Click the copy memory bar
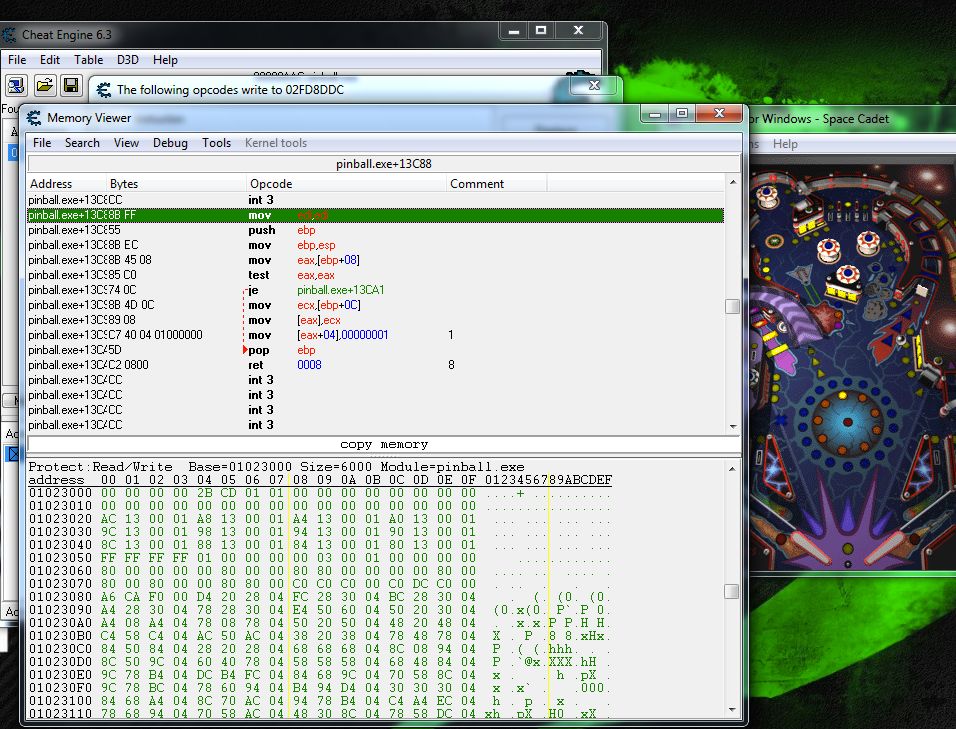Viewport: 956px width, 729px height. point(384,444)
